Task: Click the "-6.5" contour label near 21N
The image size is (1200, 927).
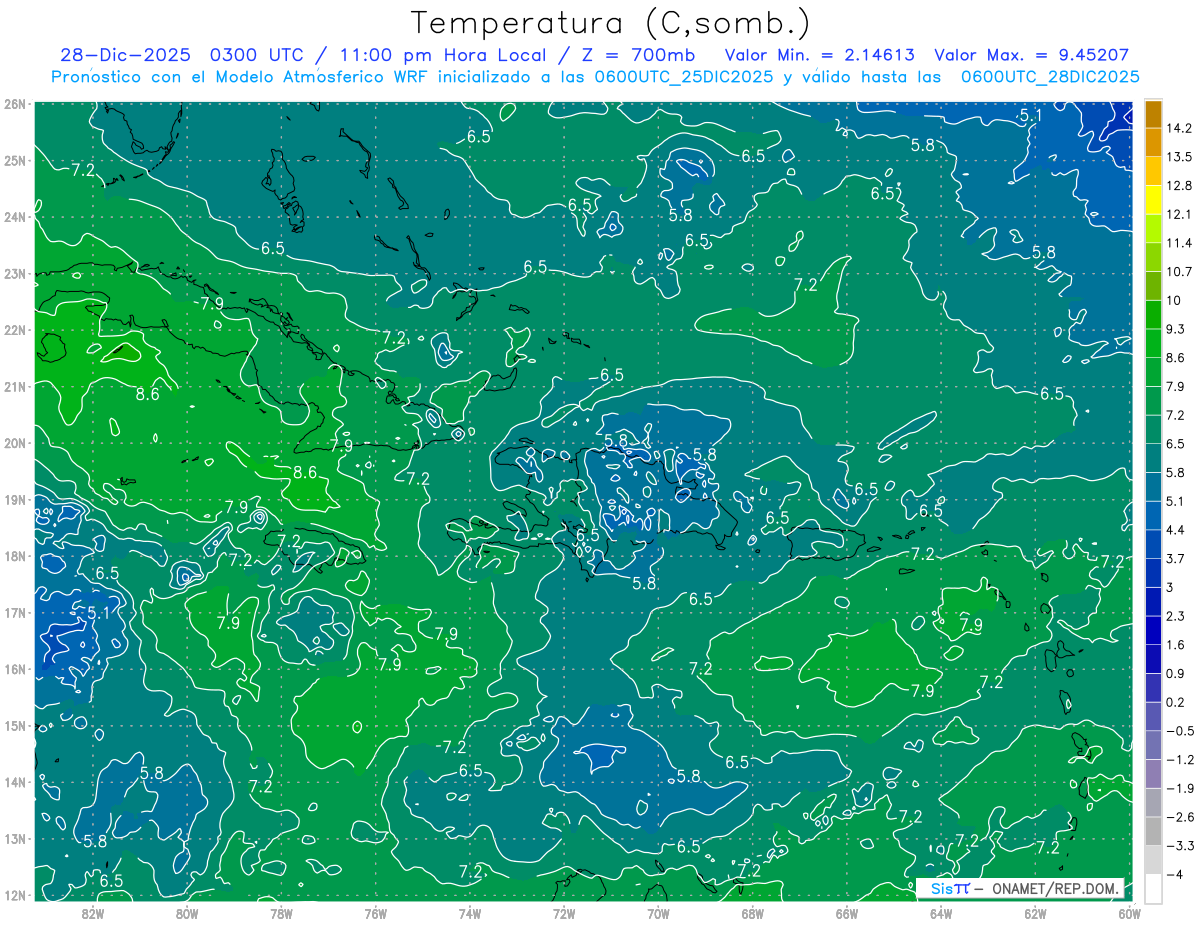Action: click(x=608, y=374)
